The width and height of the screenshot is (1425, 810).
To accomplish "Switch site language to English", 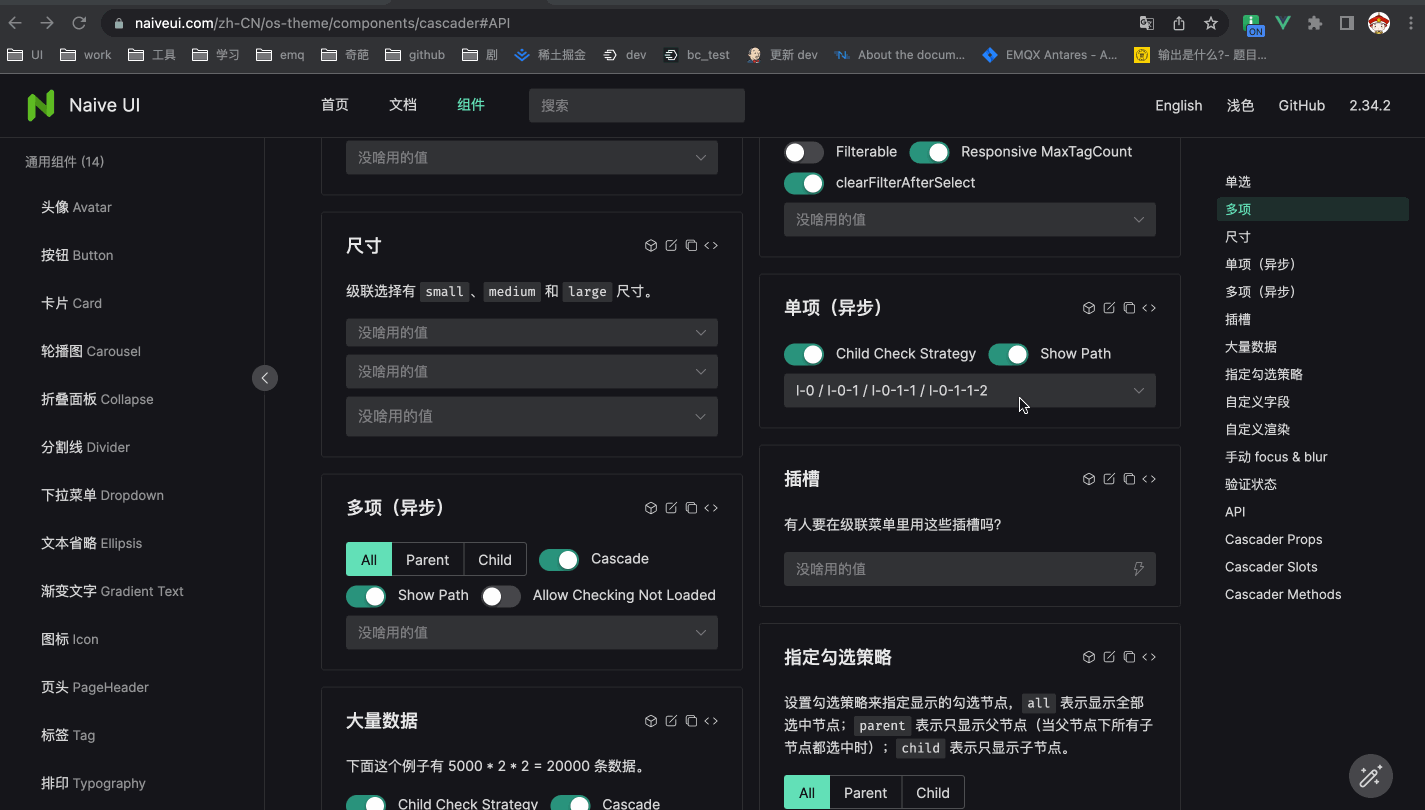I will (1178, 105).
